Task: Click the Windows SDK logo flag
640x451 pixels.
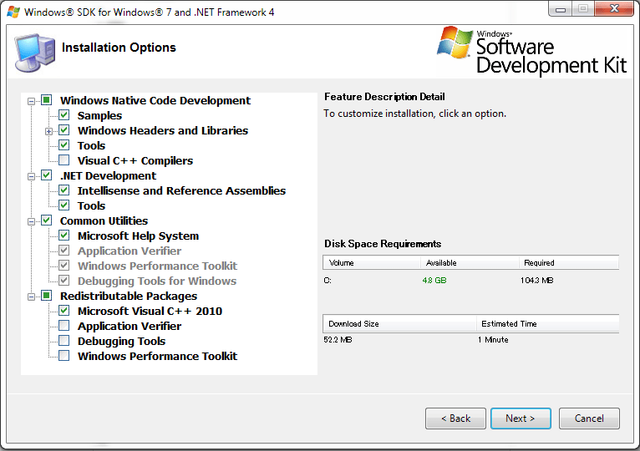Action: [454, 42]
